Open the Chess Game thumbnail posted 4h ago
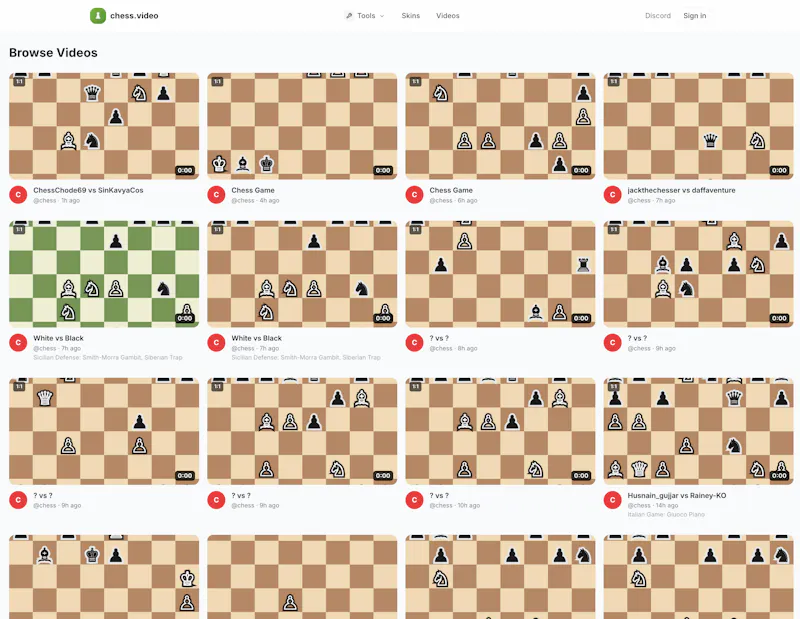Screen dimensions: 800x619 pos(302,126)
